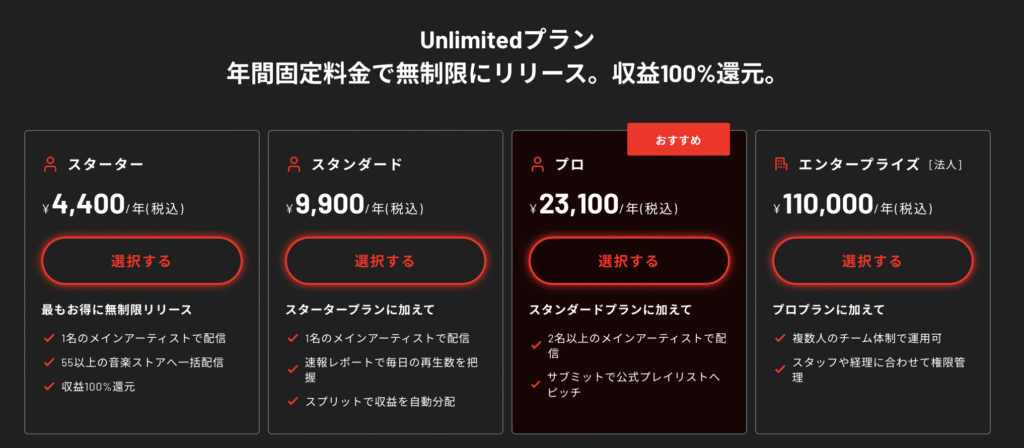Select the スターター plan button

coord(142,261)
